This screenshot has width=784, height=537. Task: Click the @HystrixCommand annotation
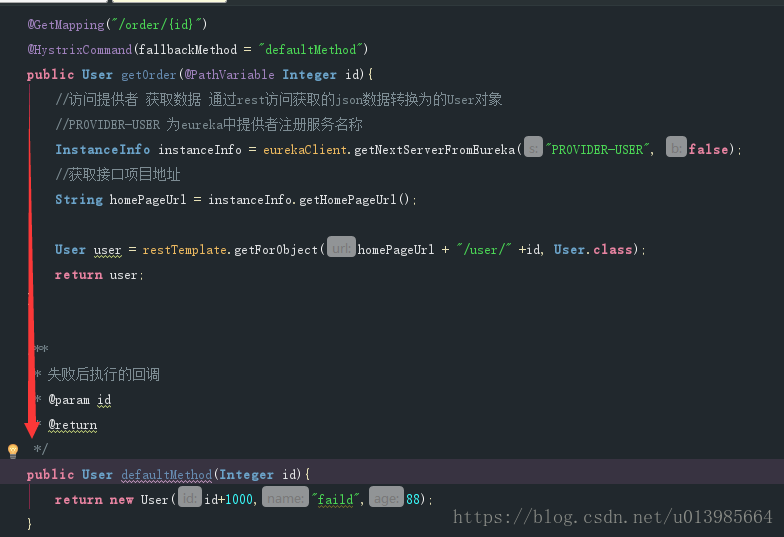[x=80, y=50]
